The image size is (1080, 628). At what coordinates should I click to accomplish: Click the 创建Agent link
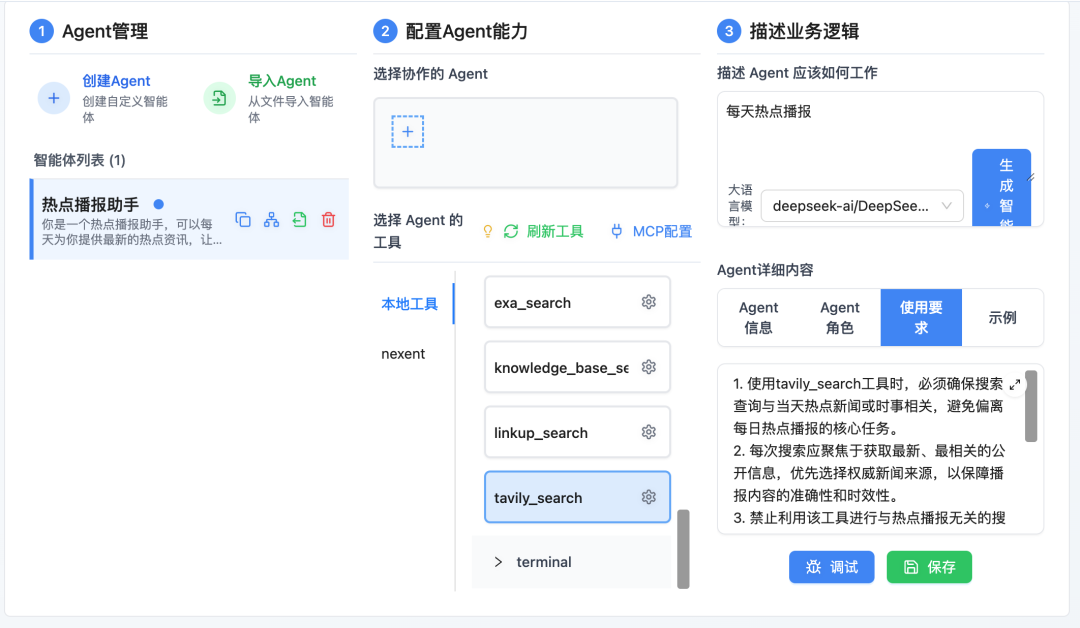pos(116,81)
